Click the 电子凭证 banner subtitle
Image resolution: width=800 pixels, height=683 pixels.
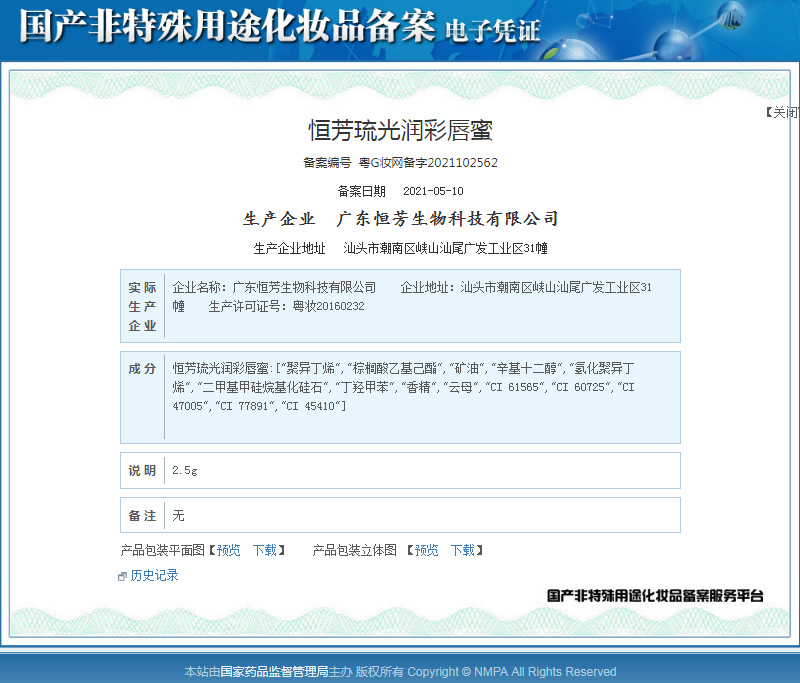coord(492,31)
